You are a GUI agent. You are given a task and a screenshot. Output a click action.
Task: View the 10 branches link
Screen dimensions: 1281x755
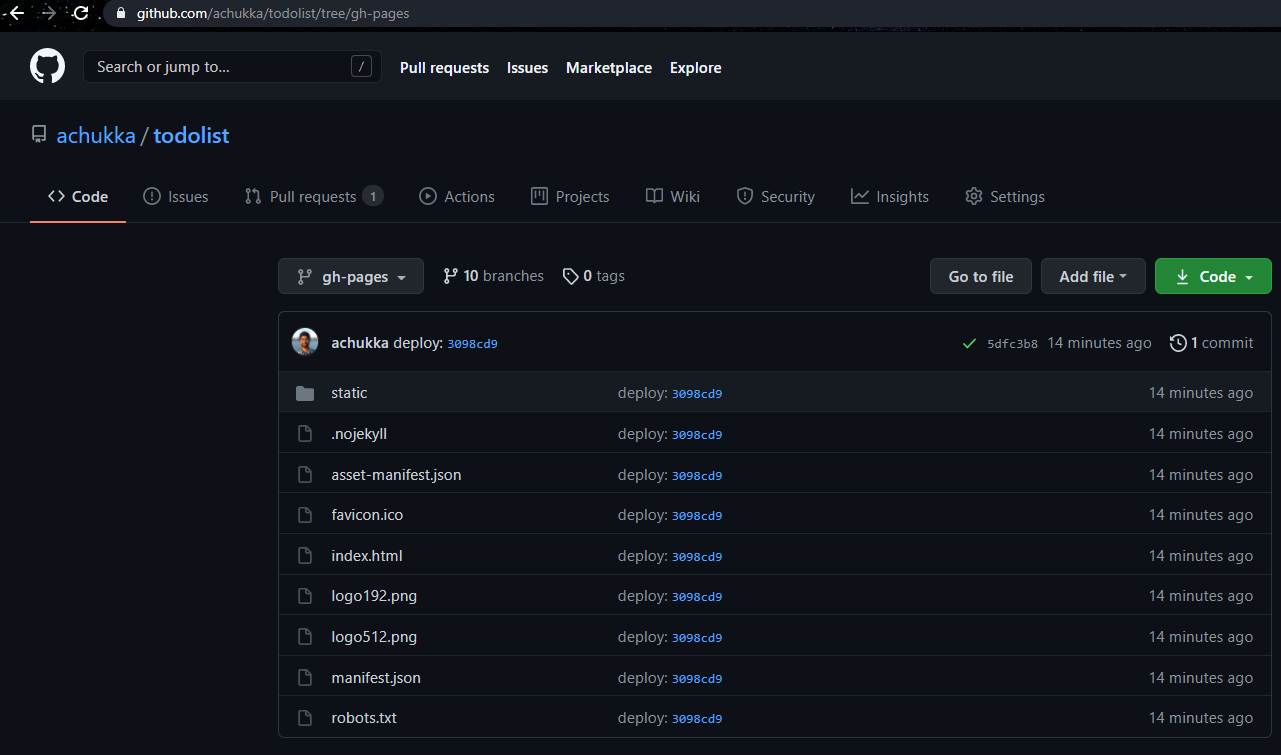click(x=493, y=276)
